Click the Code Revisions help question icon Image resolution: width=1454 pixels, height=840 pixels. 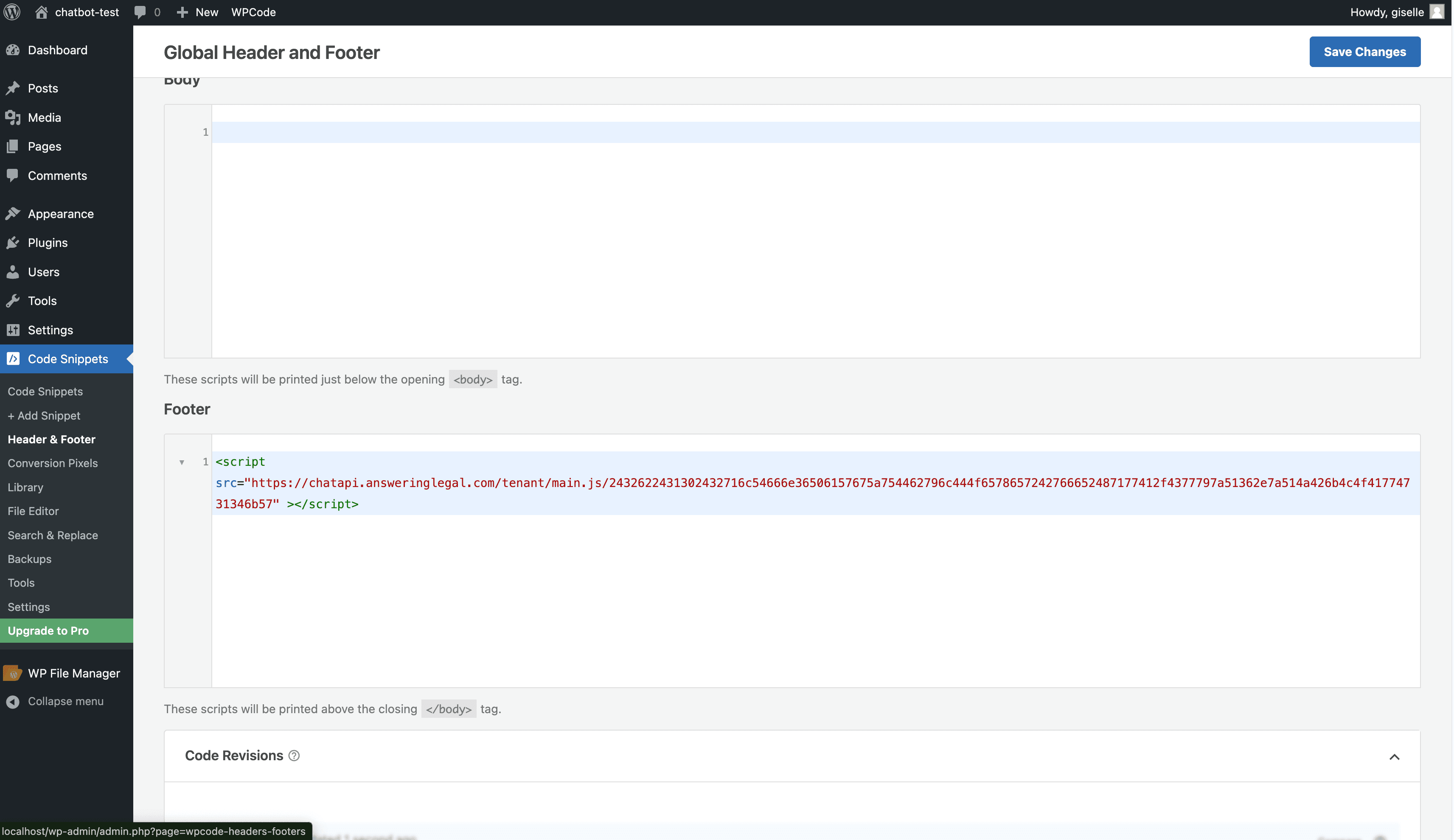click(x=294, y=756)
